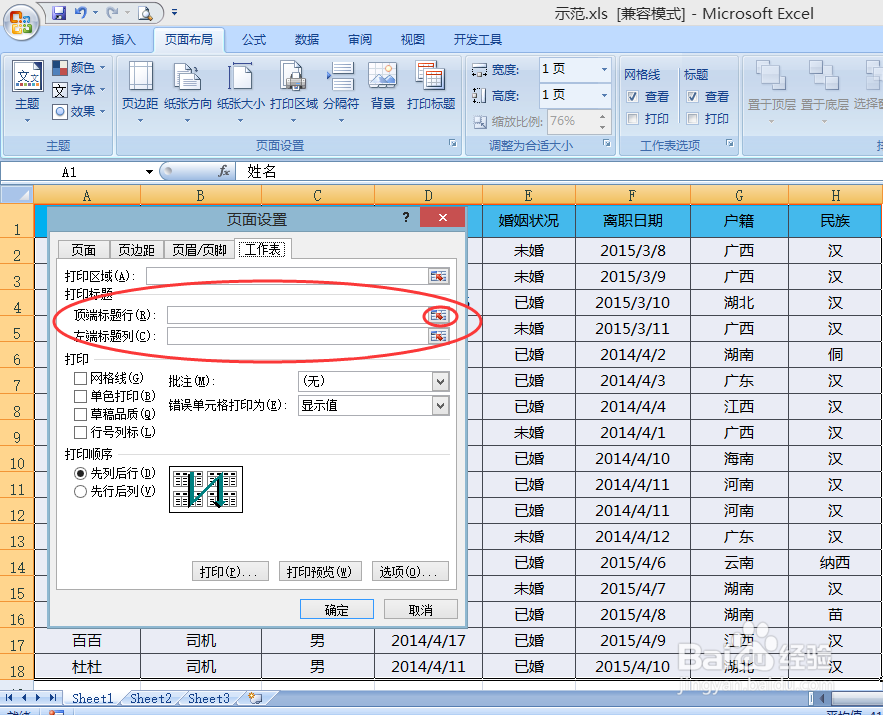Open the Themes (主题) gallery
Image resolution: width=883 pixels, height=715 pixels.
tap(27, 92)
